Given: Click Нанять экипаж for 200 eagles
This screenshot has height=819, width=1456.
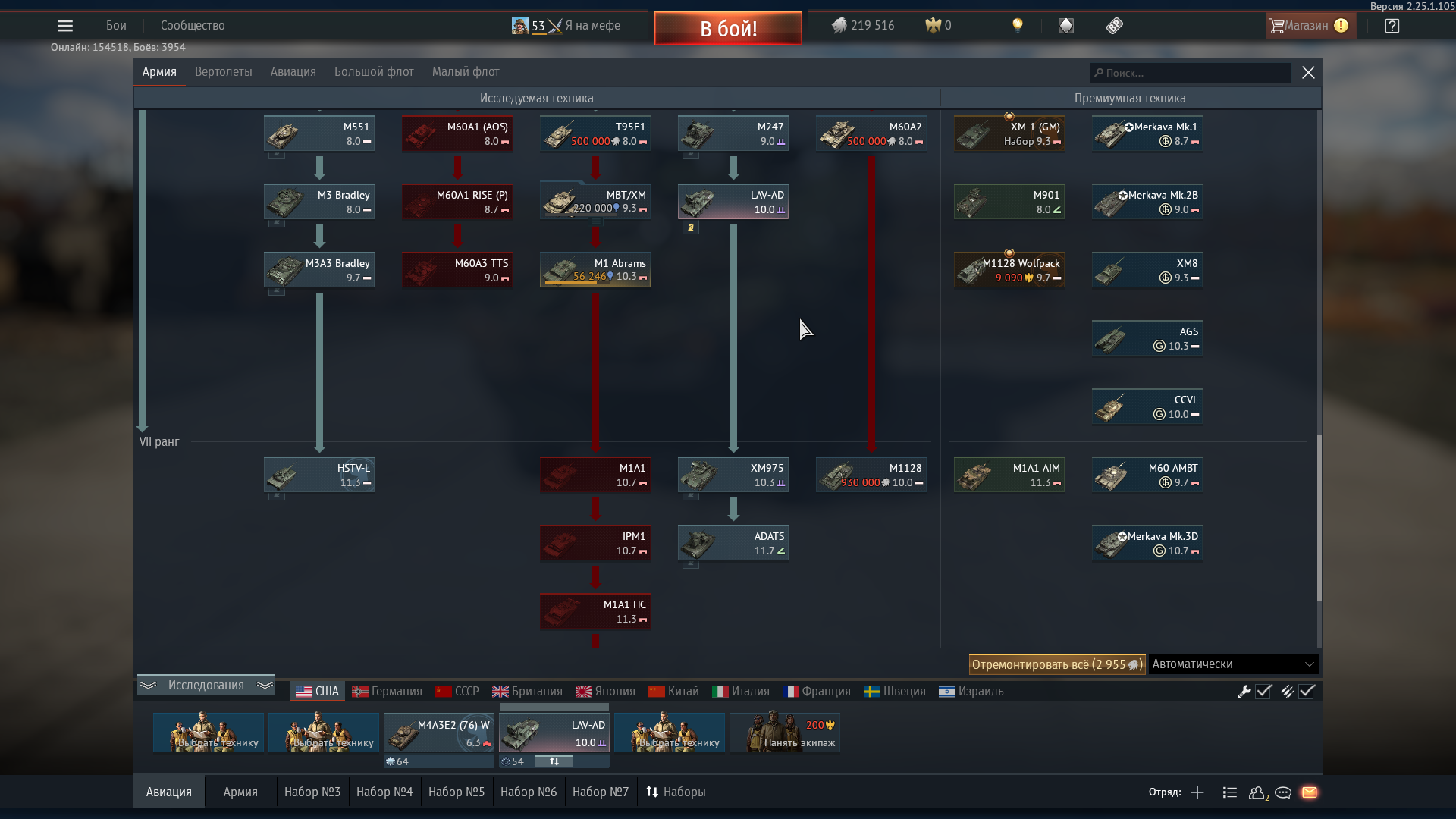Looking at the screenshot, I should 785,733.
